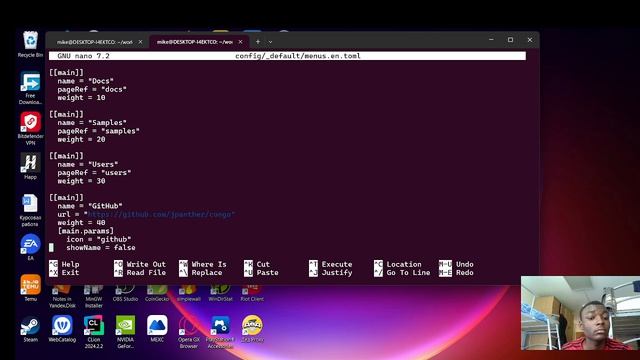This screenshot has height=360, width=640.
Task: Close the terminal window
Action: [x=529, y=40]
